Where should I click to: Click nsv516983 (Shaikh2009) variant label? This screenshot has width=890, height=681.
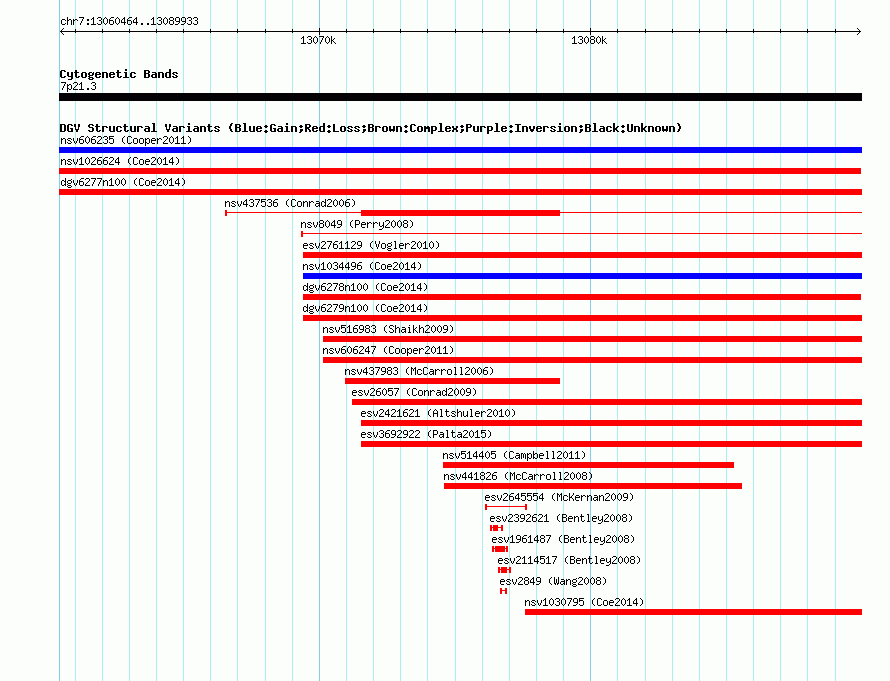coord(388,329)
